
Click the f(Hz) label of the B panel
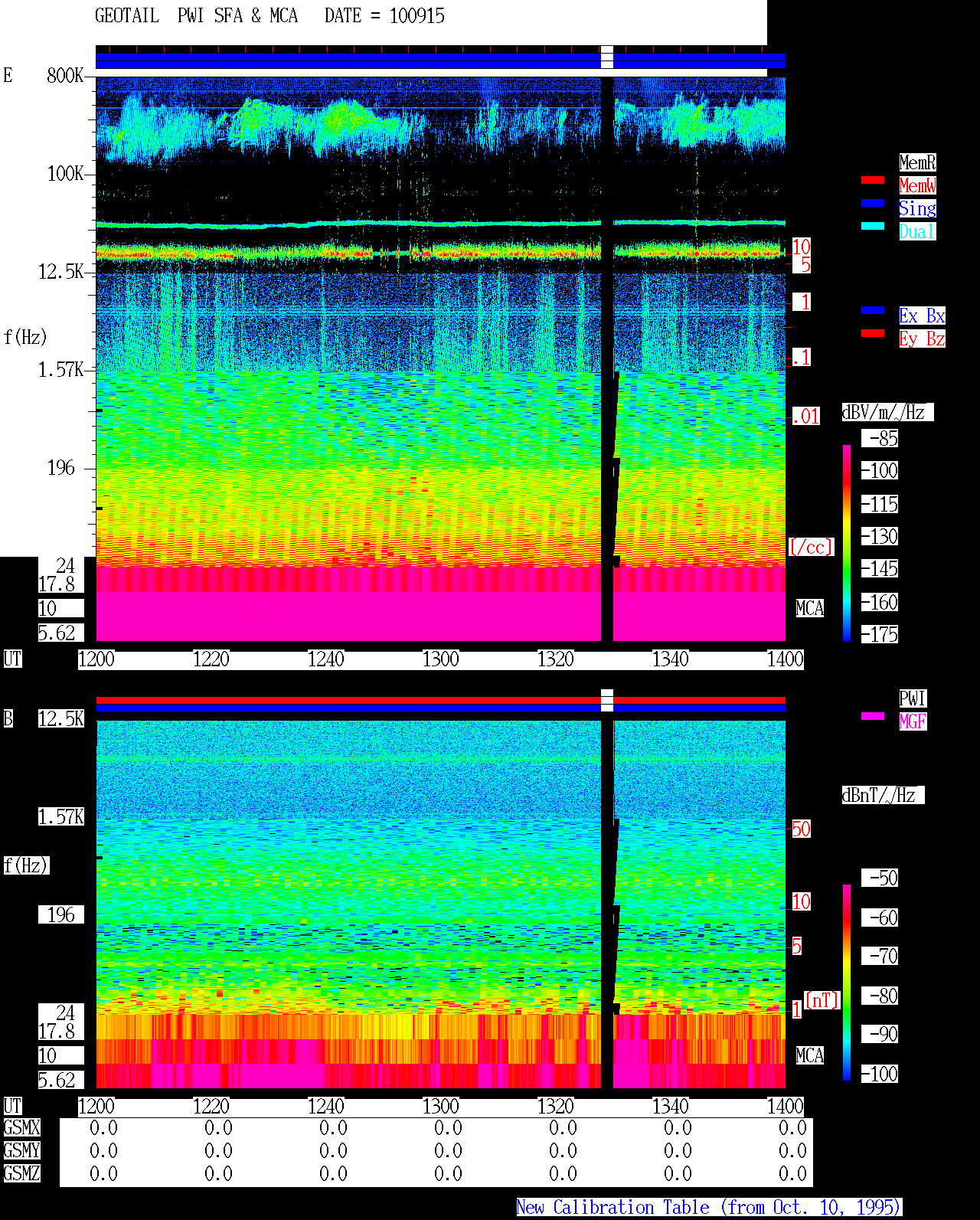point(26,865)
